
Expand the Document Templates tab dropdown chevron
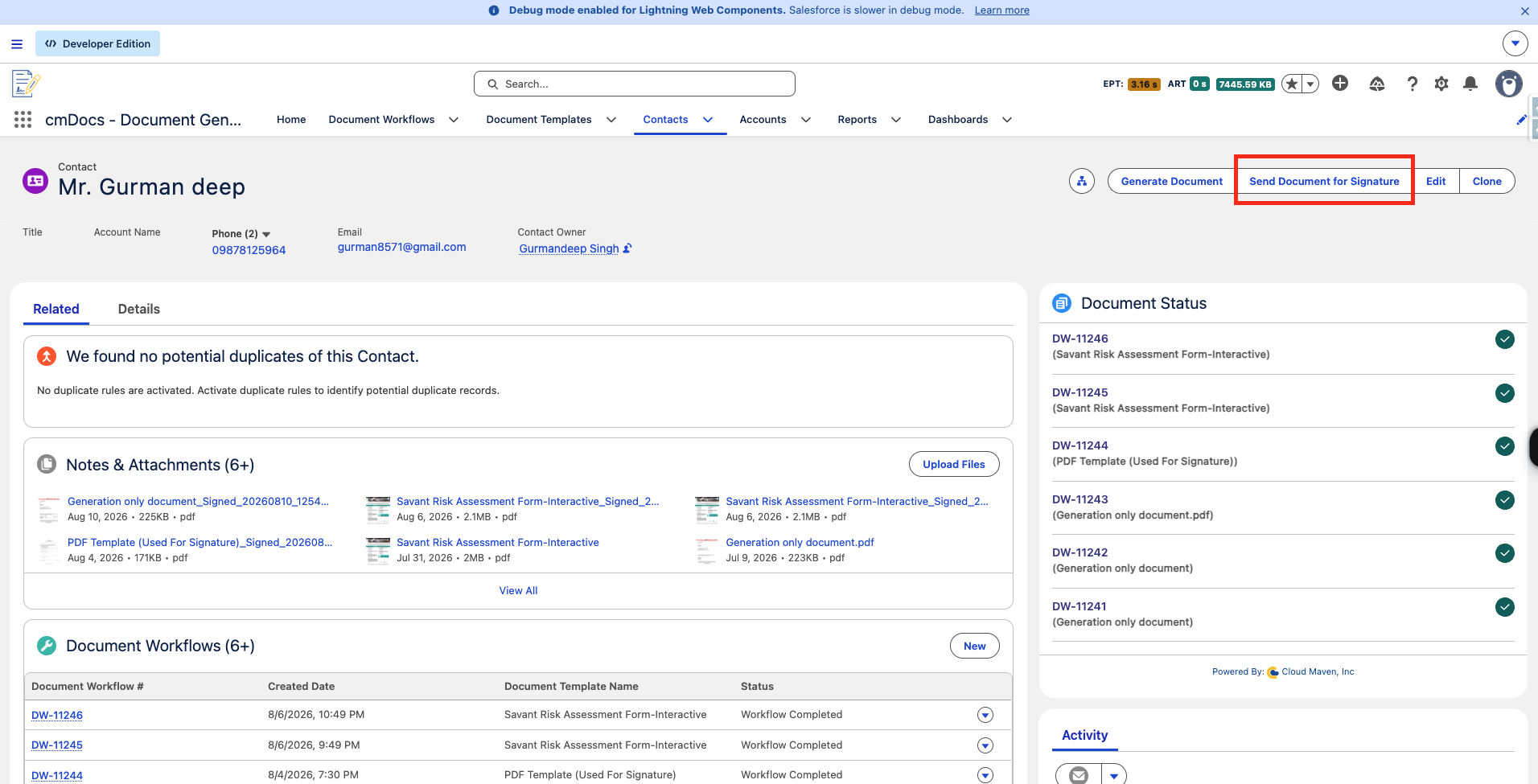(x=611, y=120)
